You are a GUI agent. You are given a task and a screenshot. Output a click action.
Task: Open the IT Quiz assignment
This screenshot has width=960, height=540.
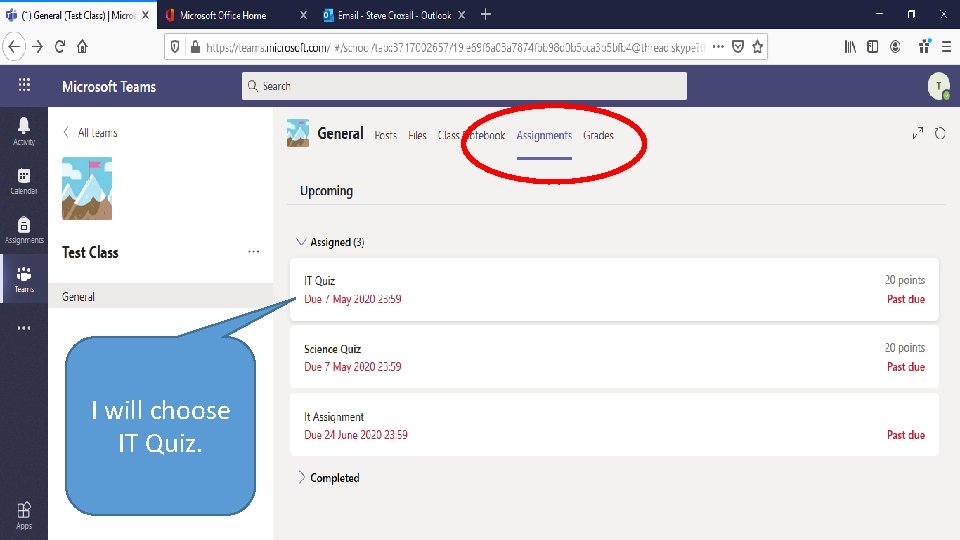[614, 290]
